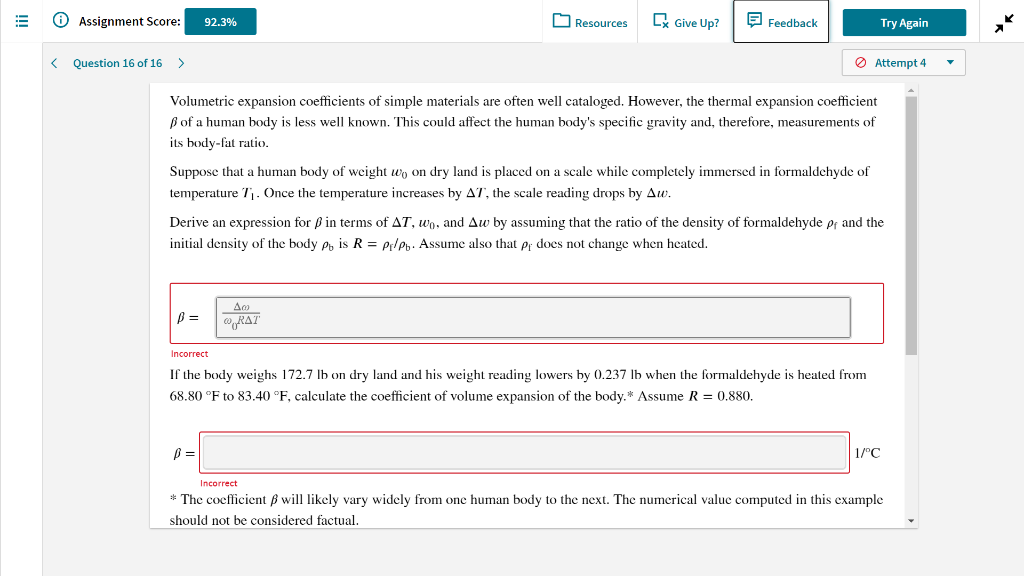1024x576 pixels.
Task: Select the first β formula answer field
Action: pyautogui.click(x=532, y=315)
